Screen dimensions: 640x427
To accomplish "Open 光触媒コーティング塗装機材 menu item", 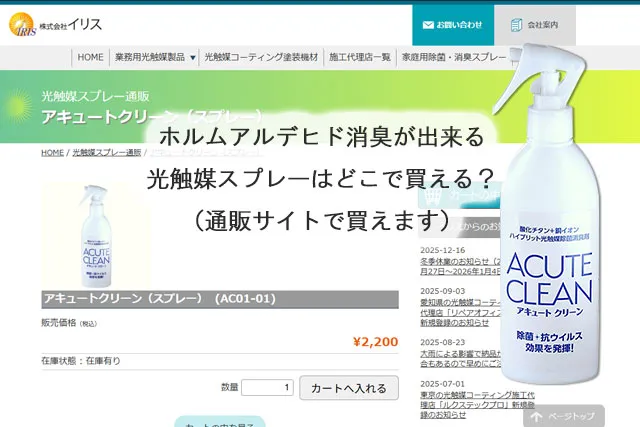I will (261, 58).
